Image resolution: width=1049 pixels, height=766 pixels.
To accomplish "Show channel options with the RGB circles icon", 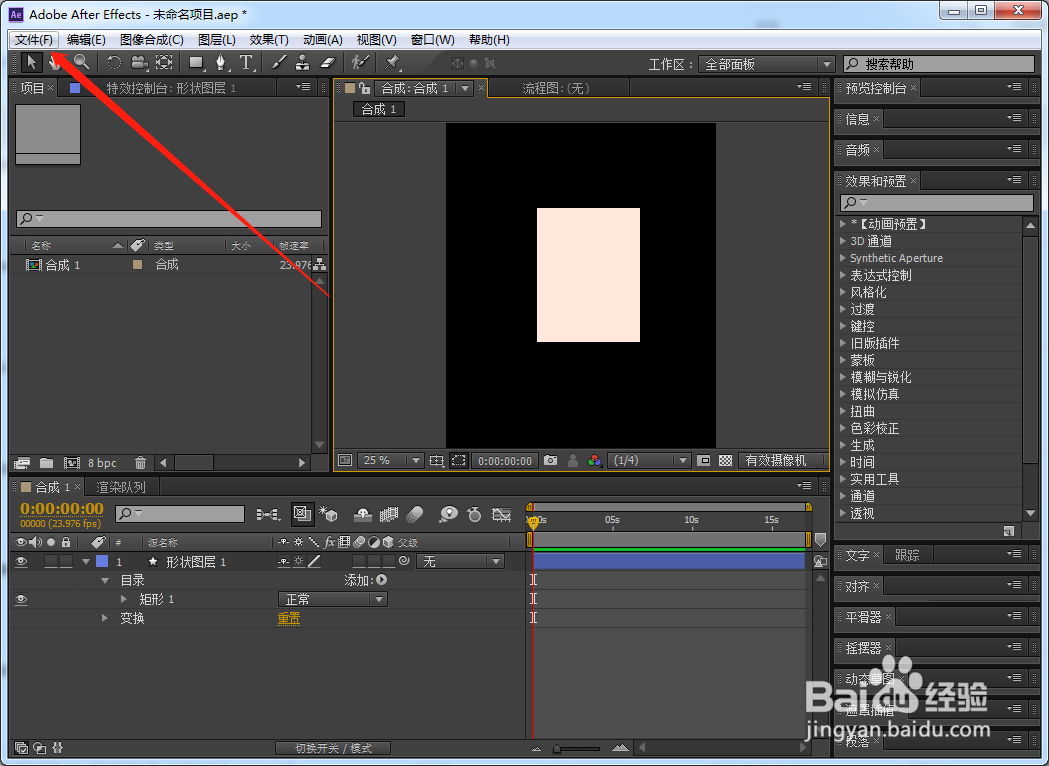I will (x=594, y=461).
